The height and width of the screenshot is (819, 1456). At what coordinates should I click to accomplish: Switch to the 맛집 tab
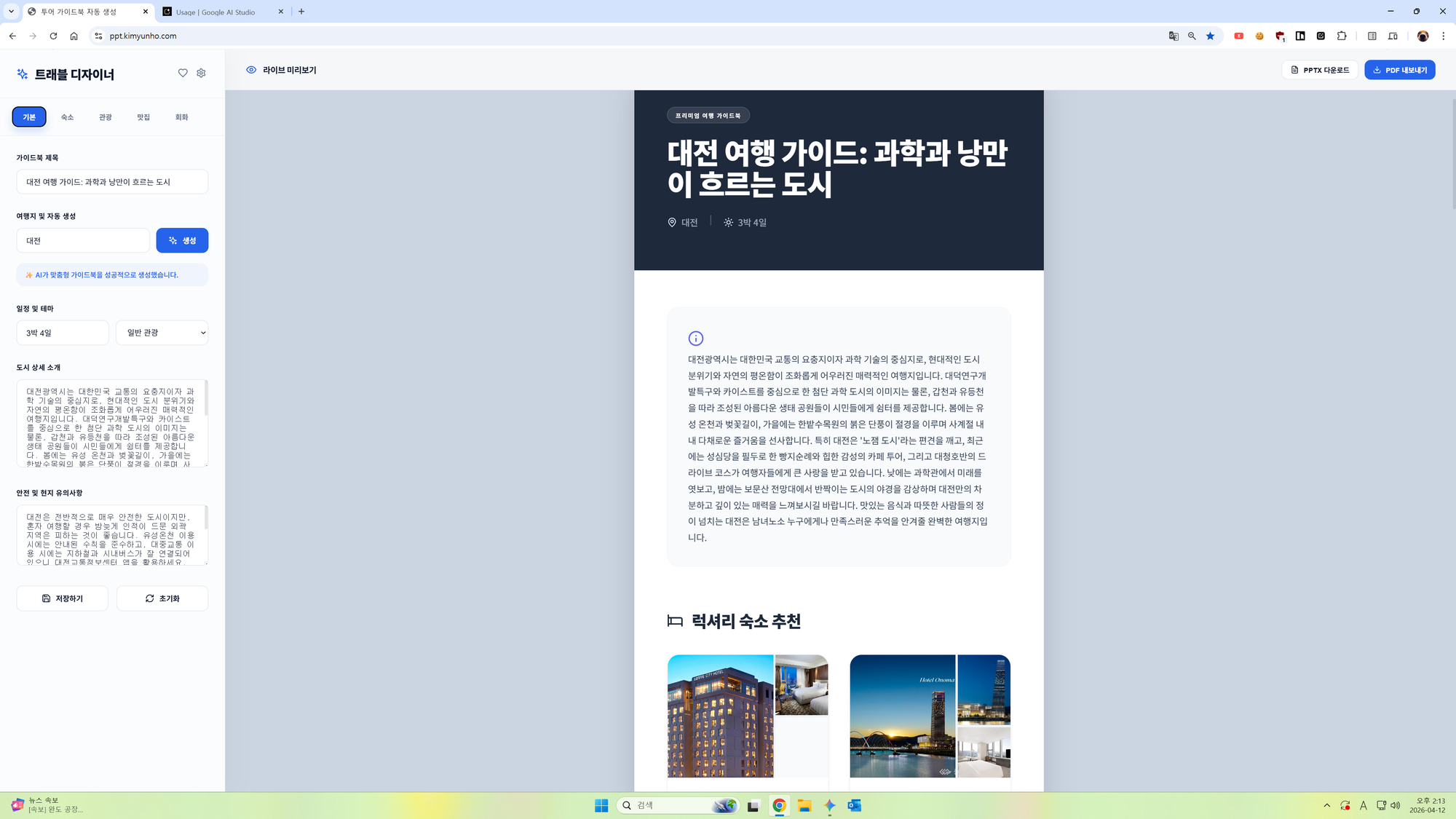click(143, 117)
